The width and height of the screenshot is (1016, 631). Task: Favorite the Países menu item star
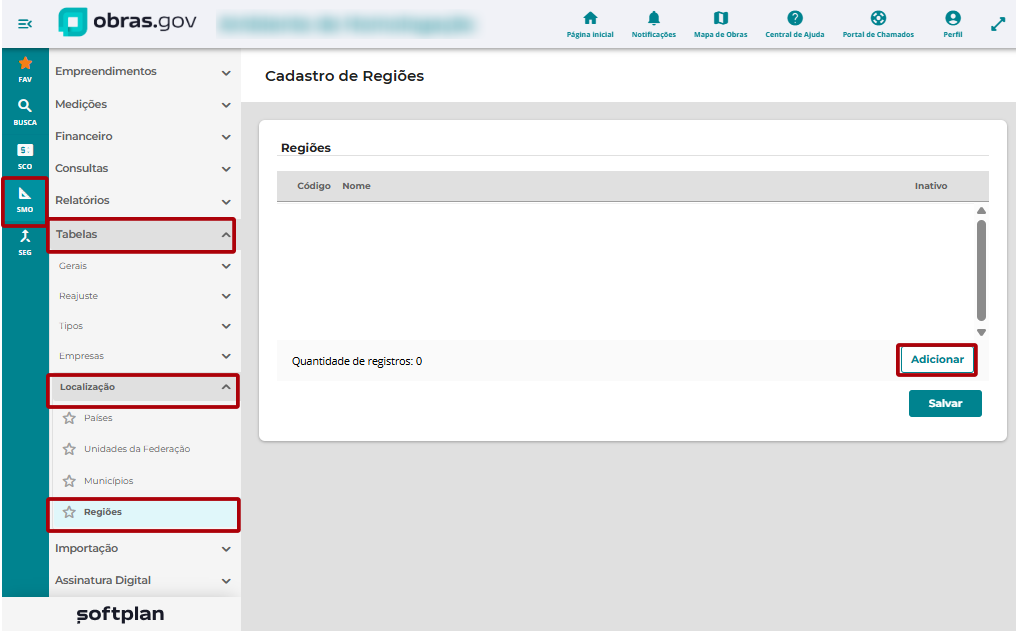pos(69,418)
